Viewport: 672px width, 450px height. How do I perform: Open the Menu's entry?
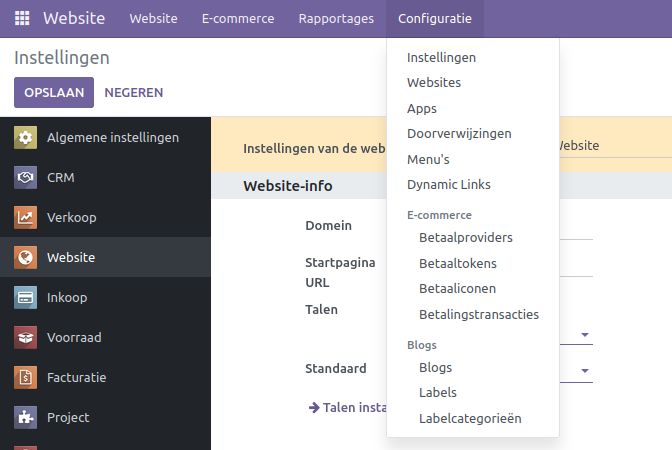click(428, 159)
